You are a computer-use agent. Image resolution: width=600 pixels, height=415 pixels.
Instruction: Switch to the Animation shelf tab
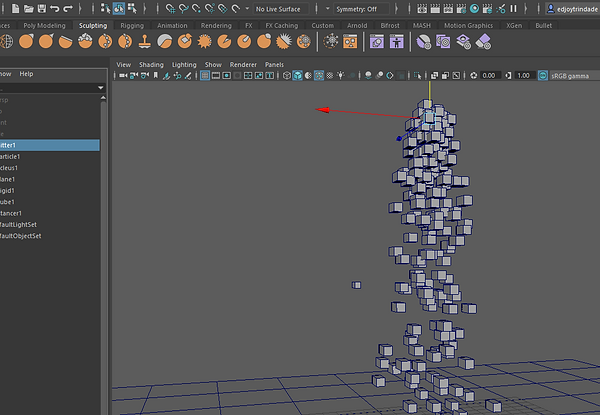point(172,25)
